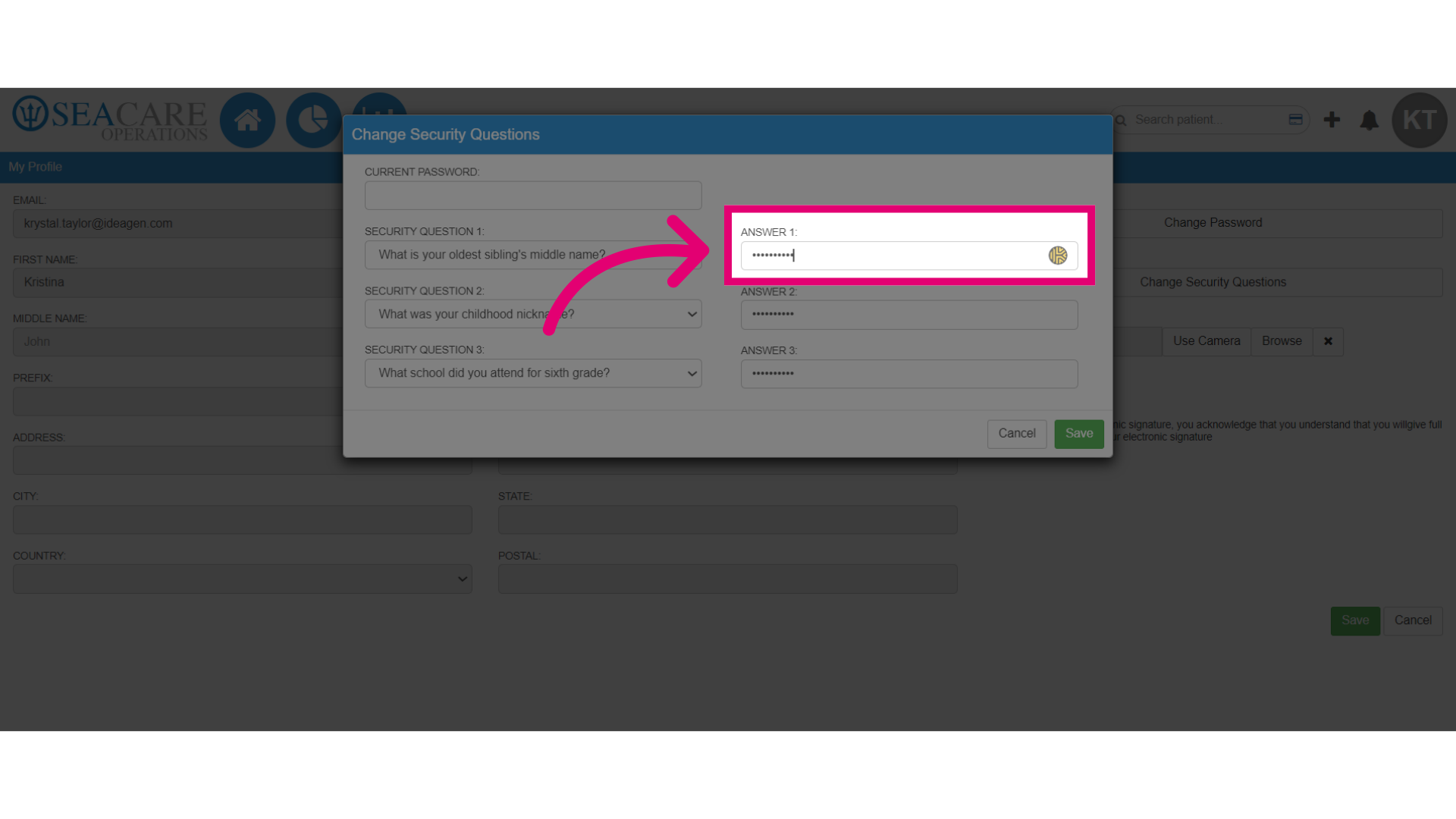Click the Answer 1 input field
The width and height of the screenshot is (1456, 819).
(909, 256)
